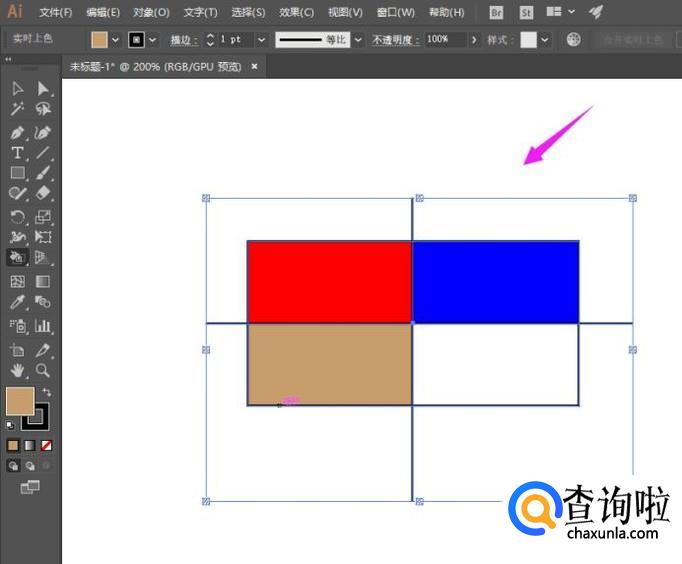Select the Column Graph tool
682x564 pixels.
pyautogui.click(x=43, y=326)
